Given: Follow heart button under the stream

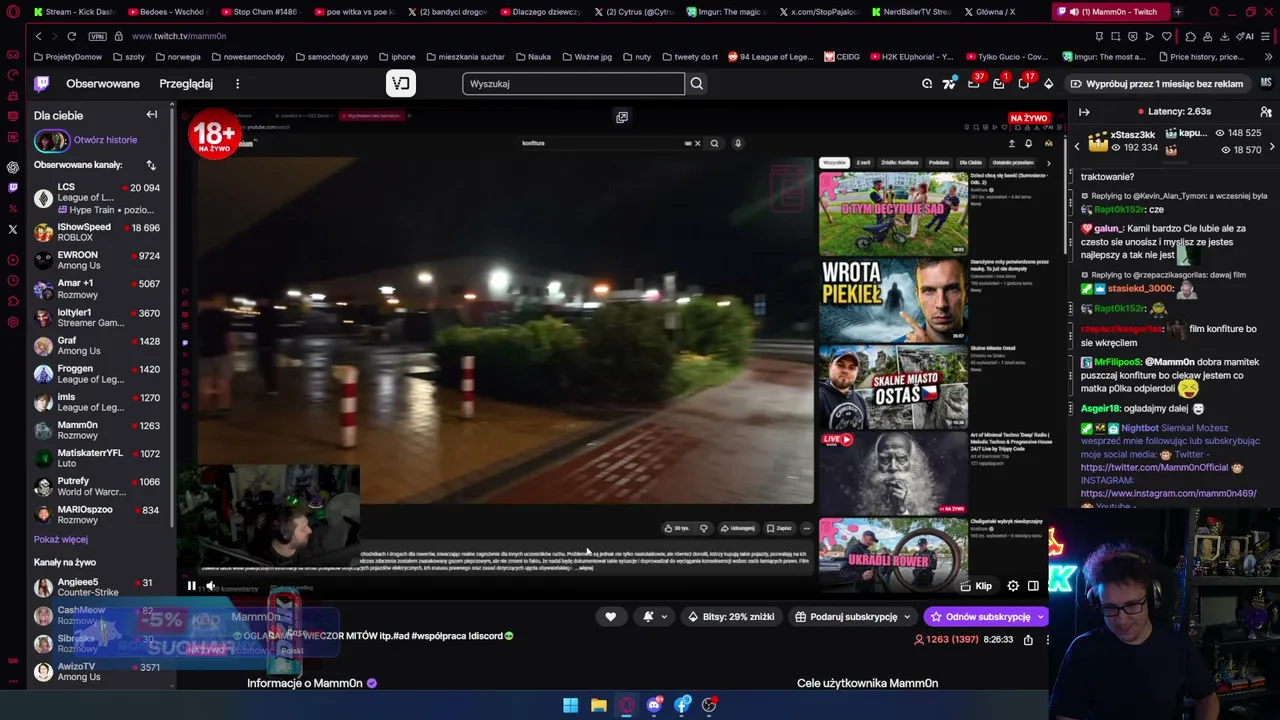Looking at the screenshot, I should 610,617.
